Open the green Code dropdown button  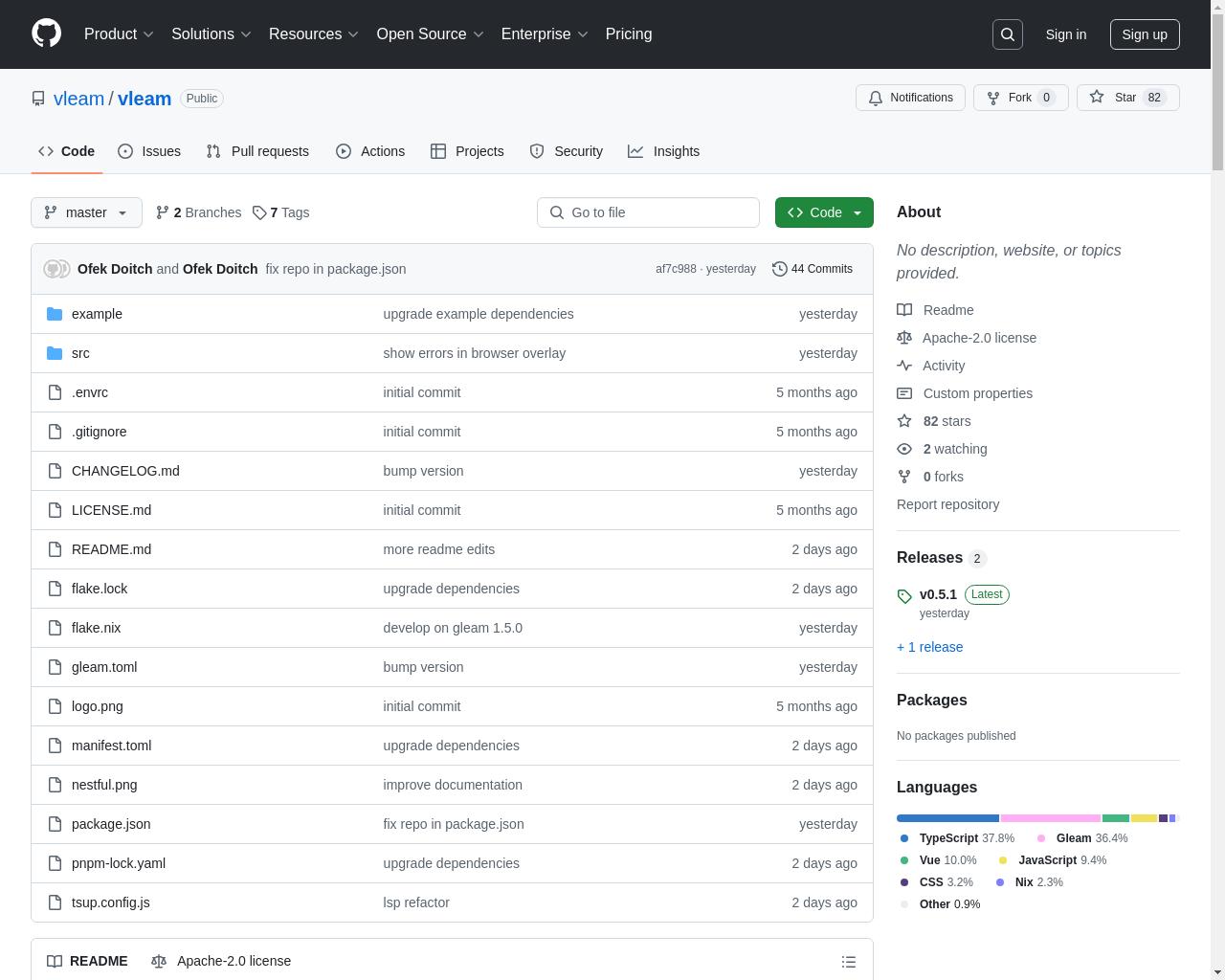point(824,212)
